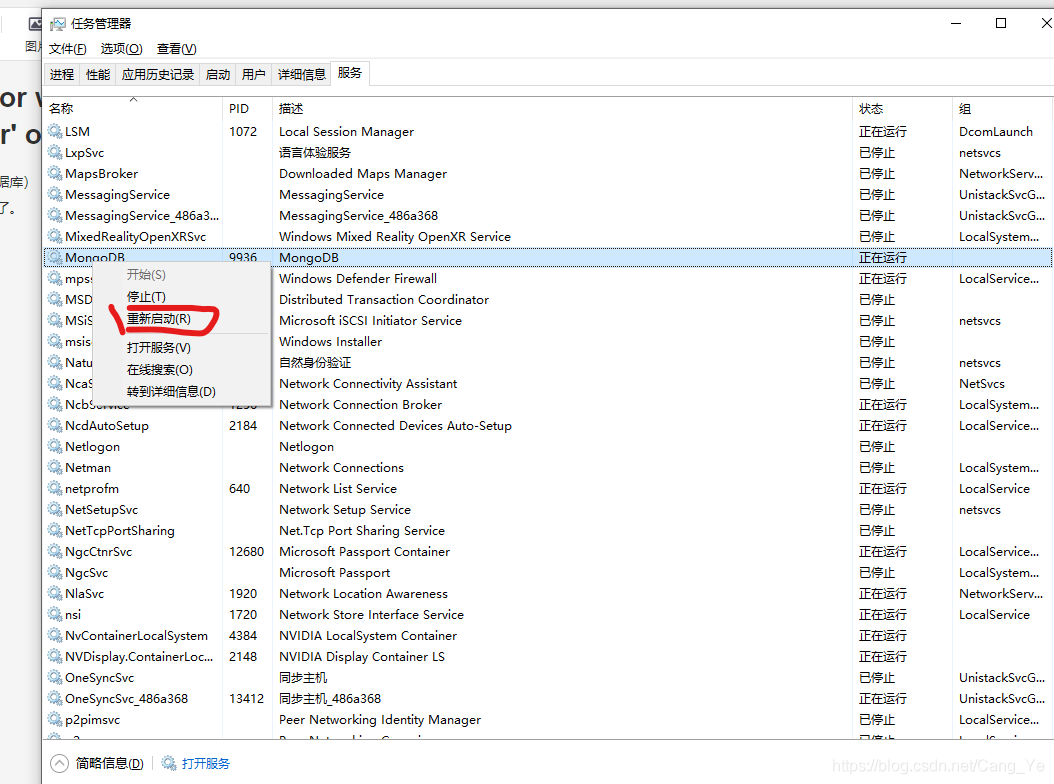Click the gear icon next to NVDisplay.ContainerLoc service
Image resolution: width=1054 pixels, height=784 pixels.
[x=54, y=656]
